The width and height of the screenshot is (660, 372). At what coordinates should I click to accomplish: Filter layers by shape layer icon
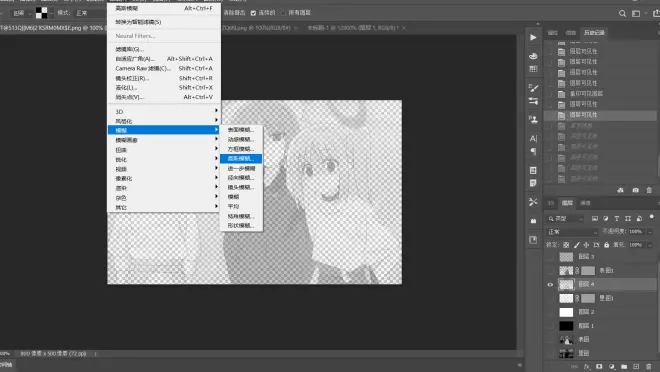(x=628, y=218)
